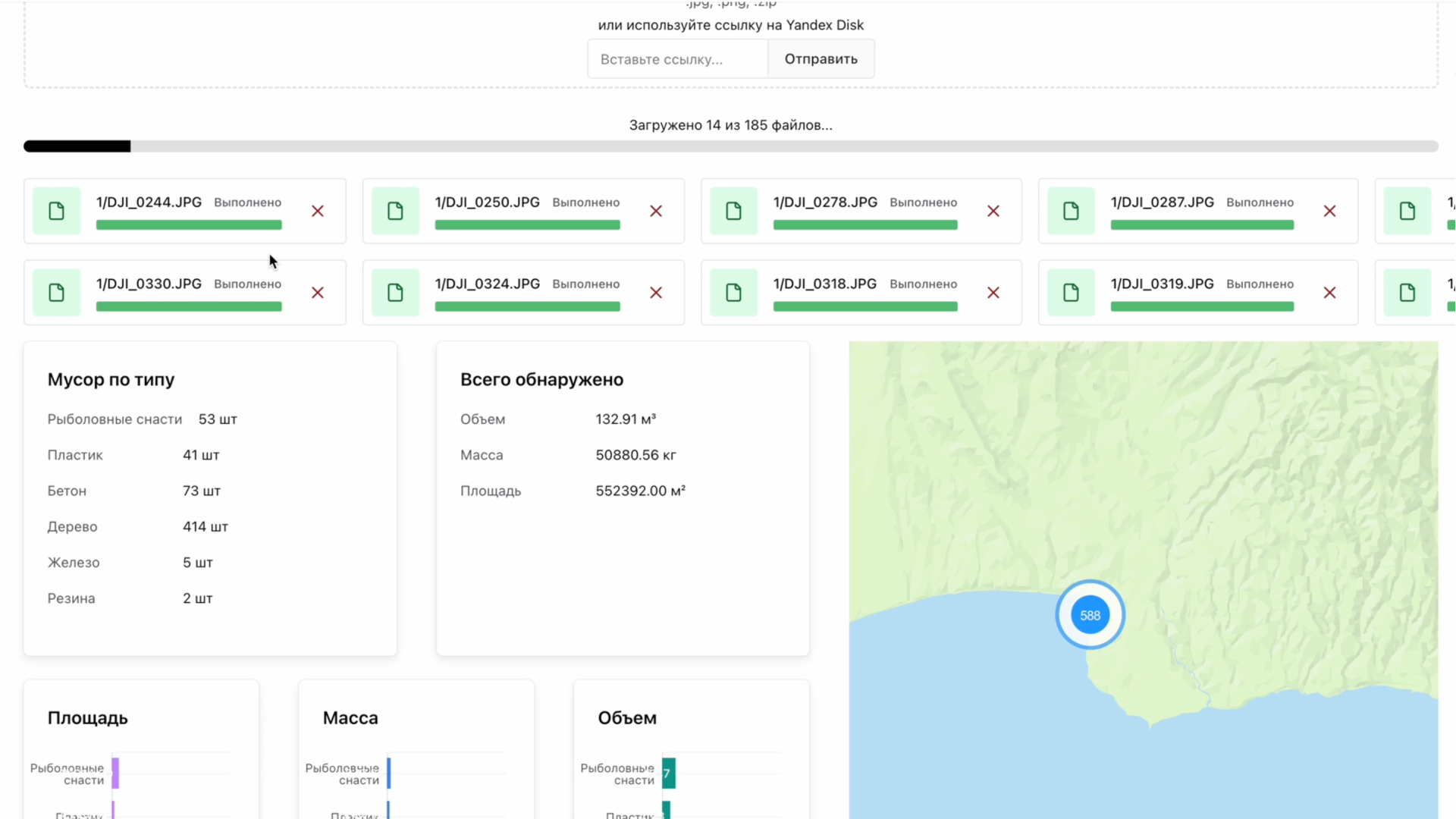Select the file icon for DJI_0278.JPG
The width and height of the screenshot is (1456, 819).
pos(733,211)
